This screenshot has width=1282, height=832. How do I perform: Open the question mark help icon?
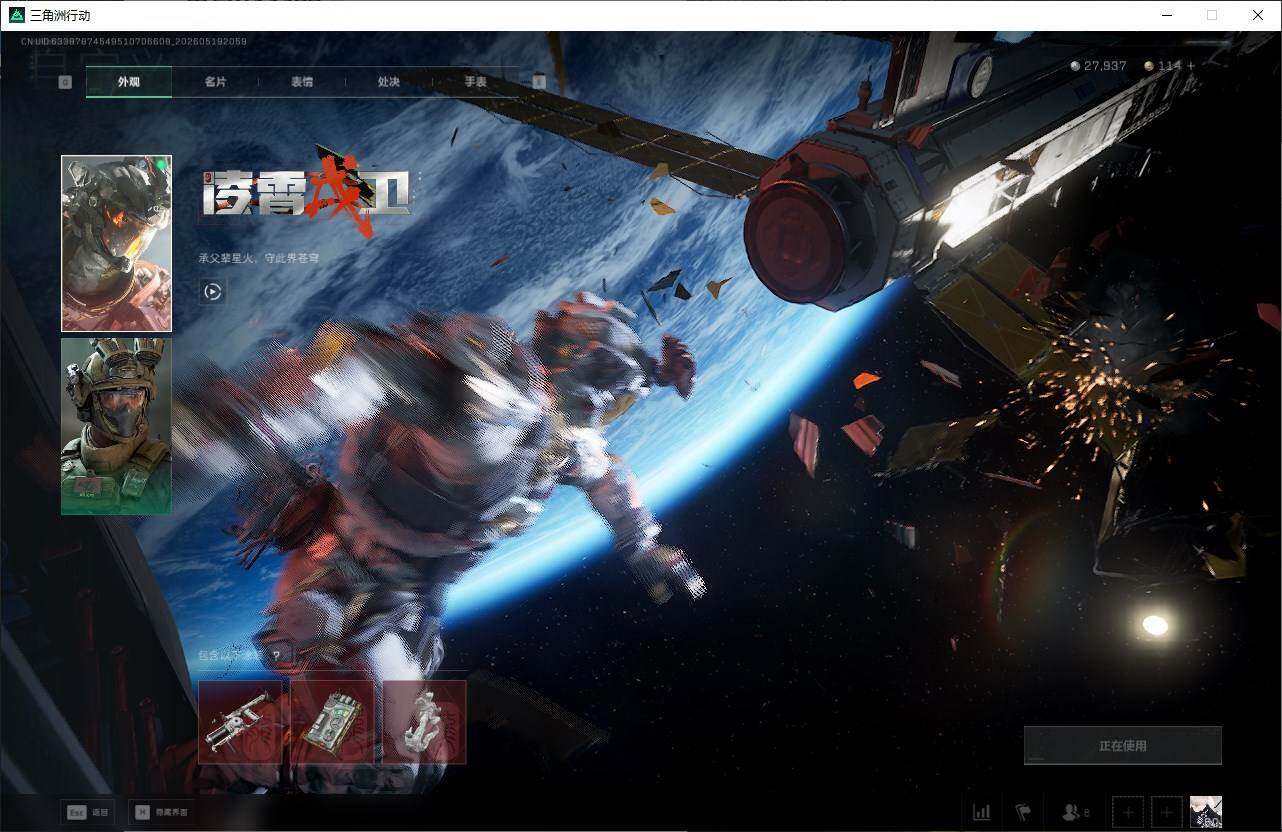pyautogui.click(x=276, y=656)
